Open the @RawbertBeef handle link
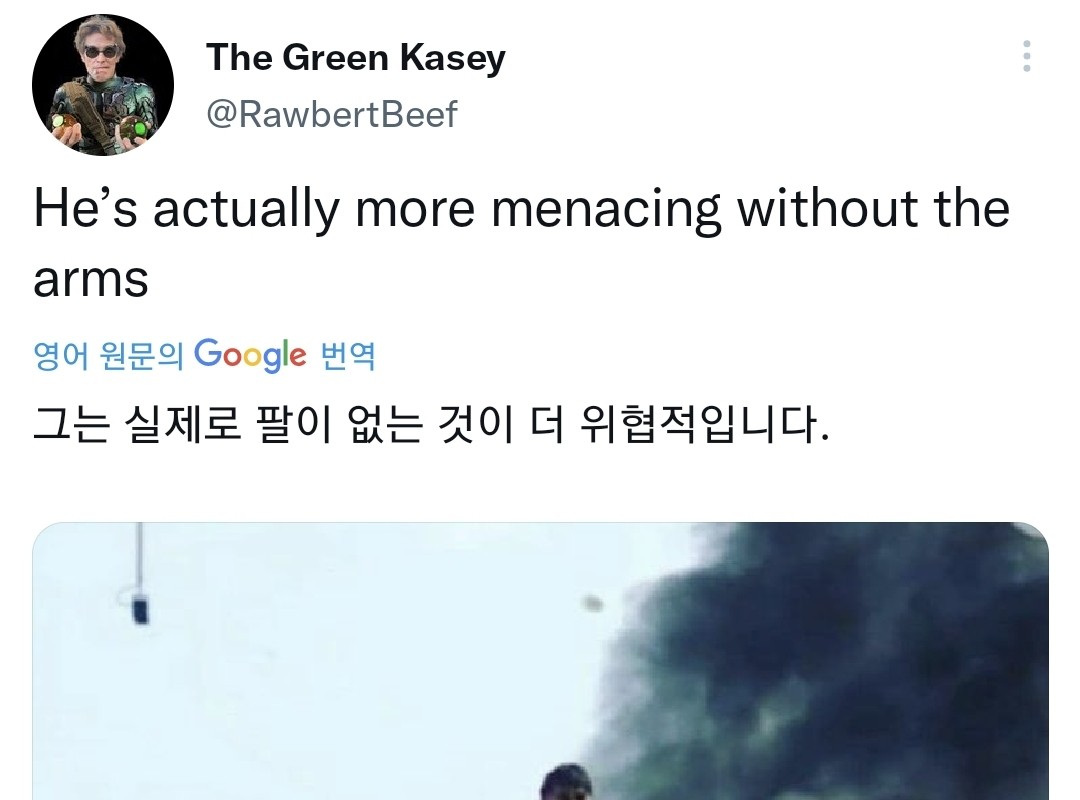Screen dimensions: 1080x800 click(x=331, y=114)
